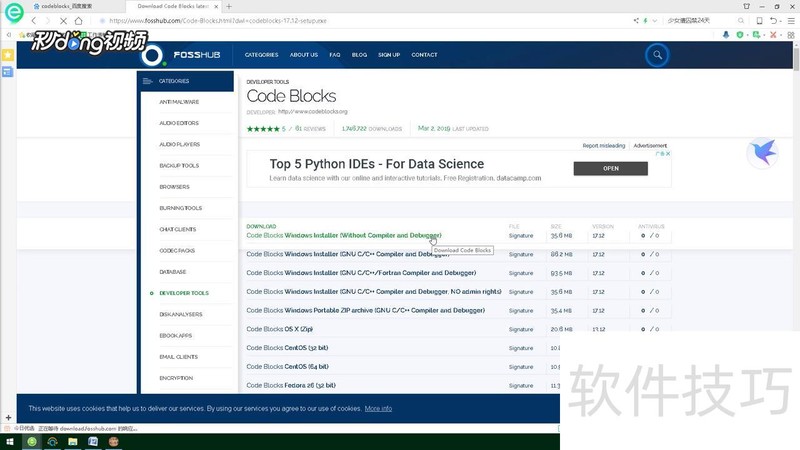The image size is (800, 450).
Task: Click the Windows Start button
Action: tap(10, 441)
